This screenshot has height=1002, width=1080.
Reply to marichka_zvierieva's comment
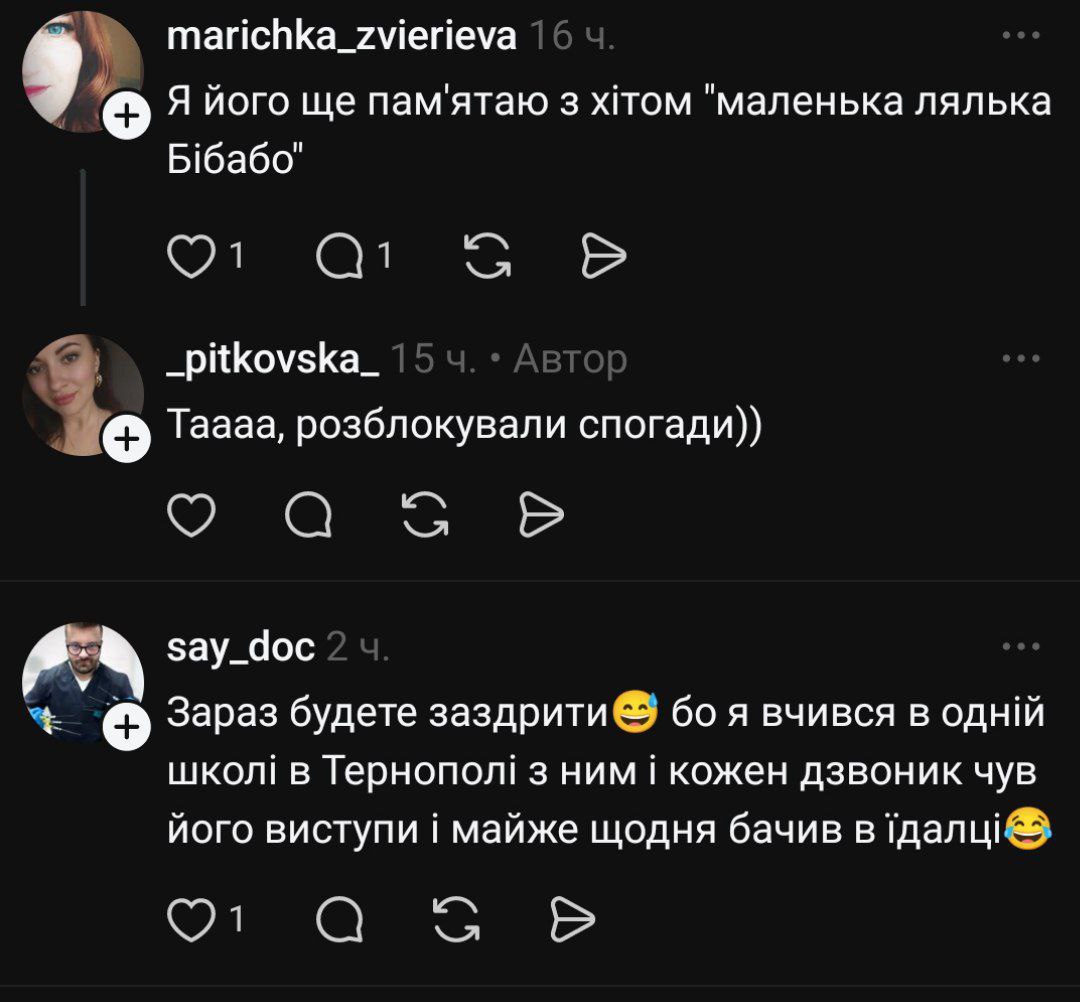(x=338, y=258)
